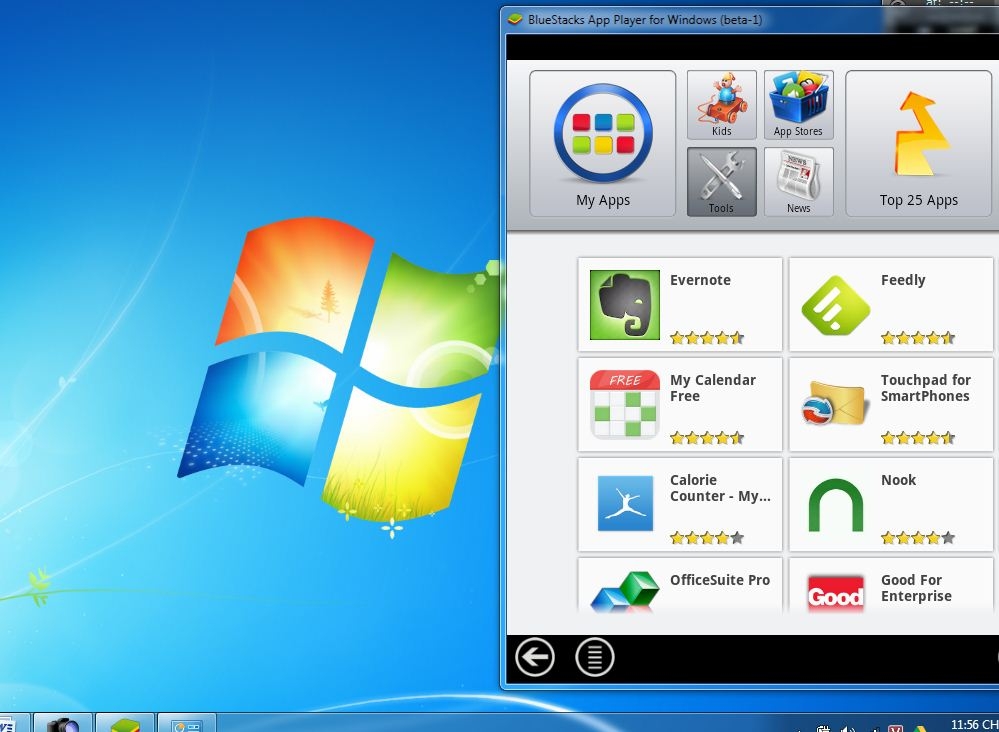
Task: Select the Evernote app name
Action: click(x=700, y=280)
